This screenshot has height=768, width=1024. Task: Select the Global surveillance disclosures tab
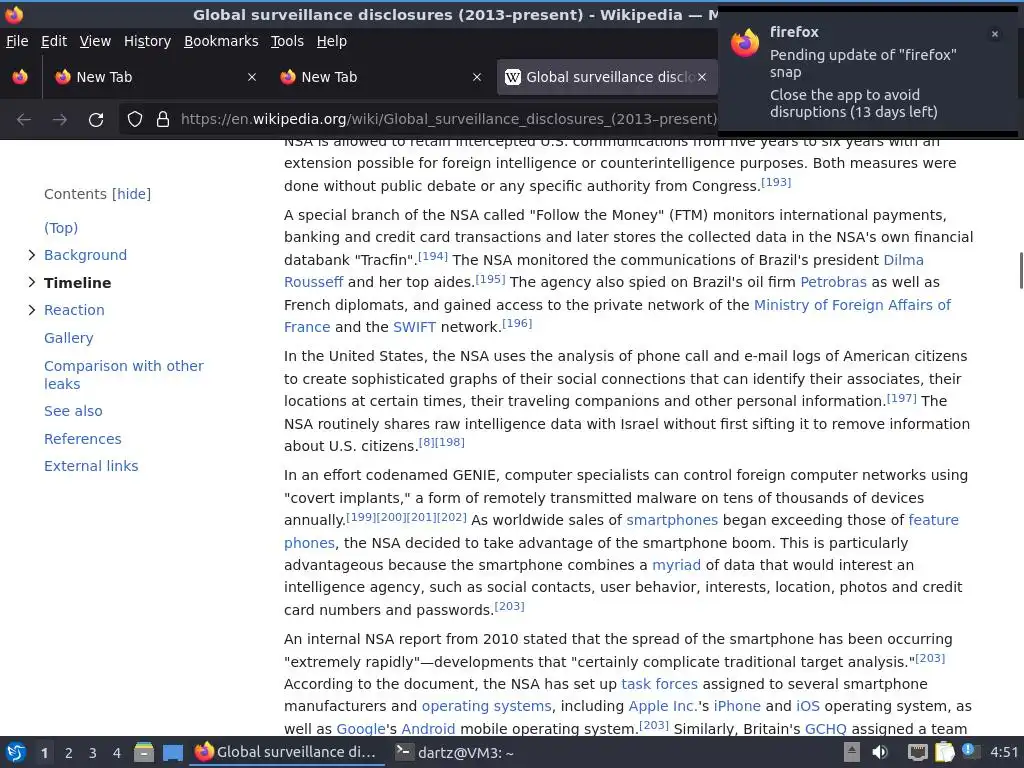pyautogui.click(x=607, y=77)
